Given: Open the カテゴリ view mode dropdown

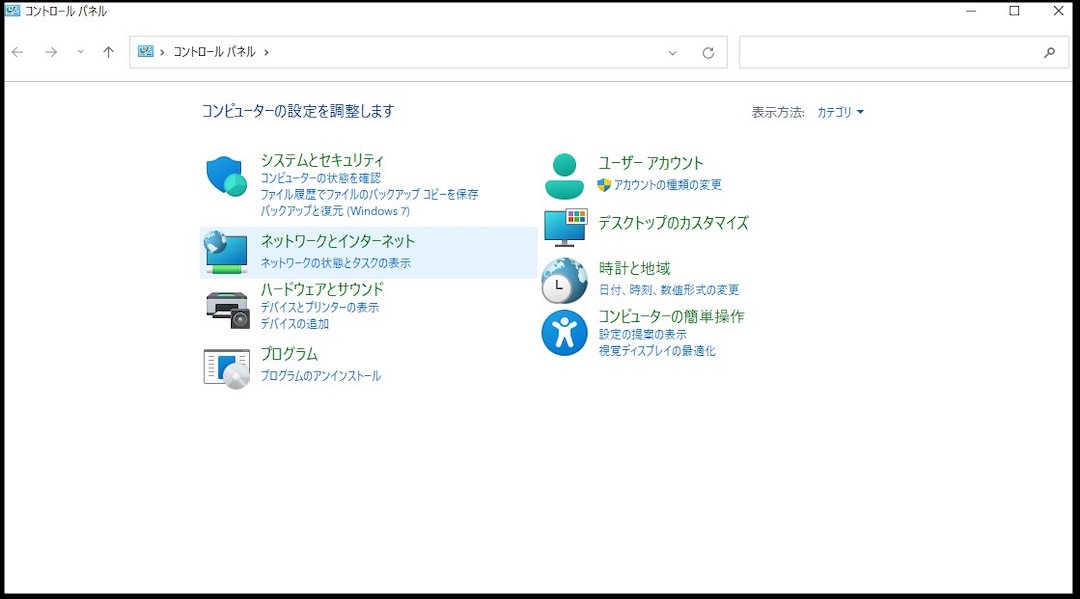Looking at the screenshot, I should [x=841, y=112].
